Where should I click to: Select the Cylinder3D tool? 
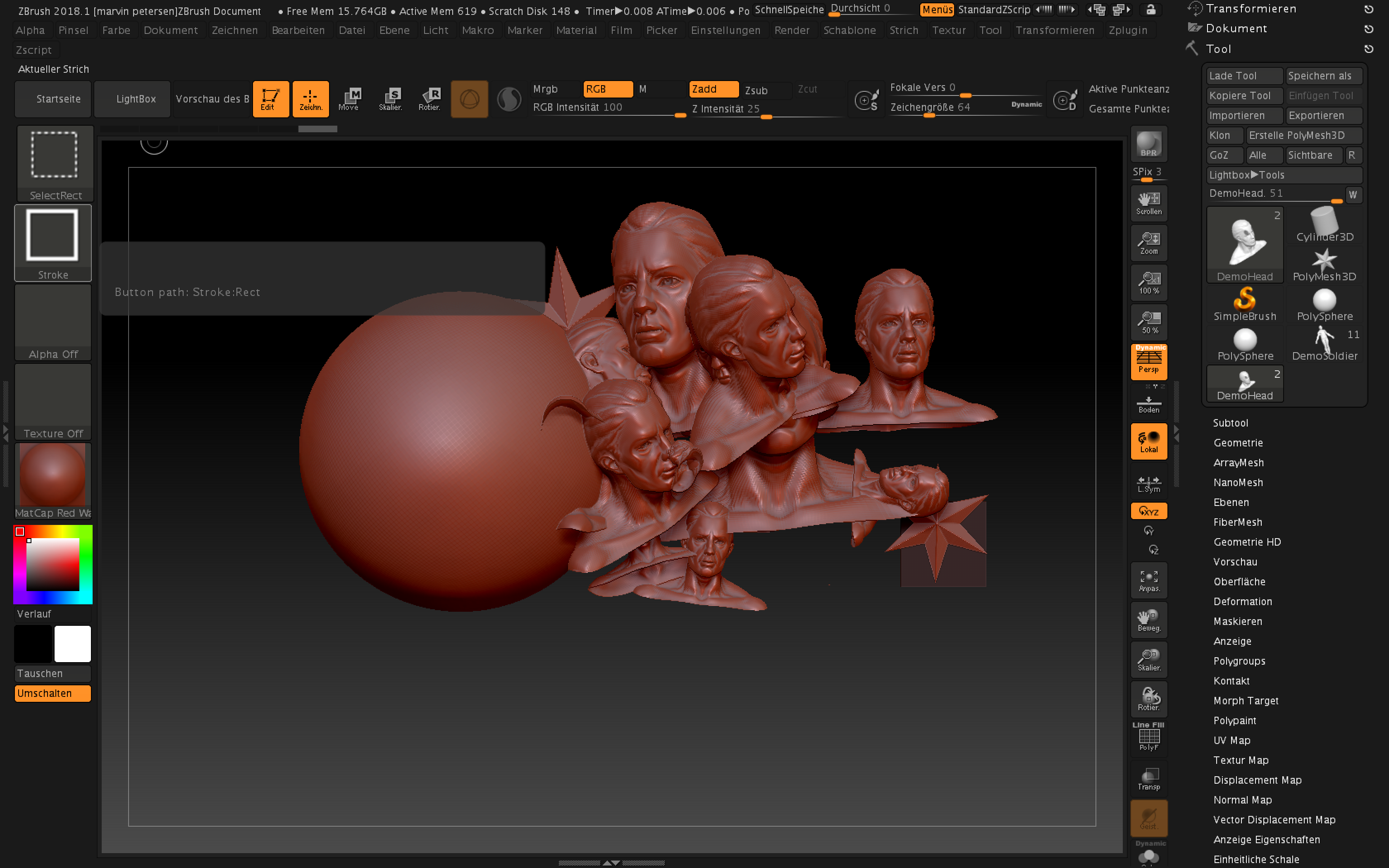click(x=1325, y=225)
